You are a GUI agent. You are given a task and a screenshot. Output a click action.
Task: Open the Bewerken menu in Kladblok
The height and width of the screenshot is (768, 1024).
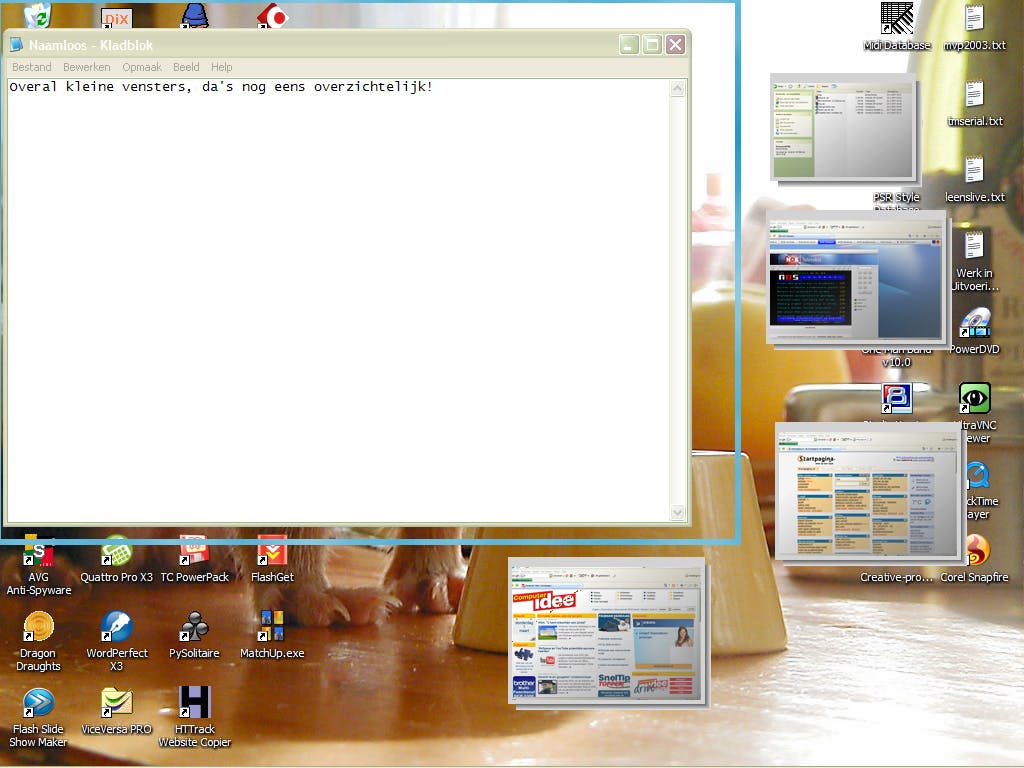pos(86,67)
